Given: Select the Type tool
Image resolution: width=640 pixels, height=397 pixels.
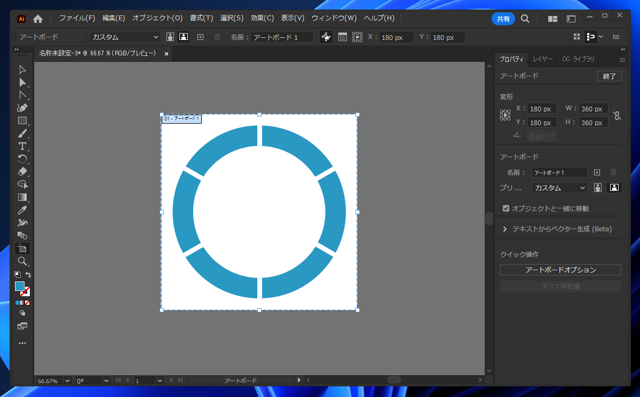Looking at the screenshot, I should 22,146.
